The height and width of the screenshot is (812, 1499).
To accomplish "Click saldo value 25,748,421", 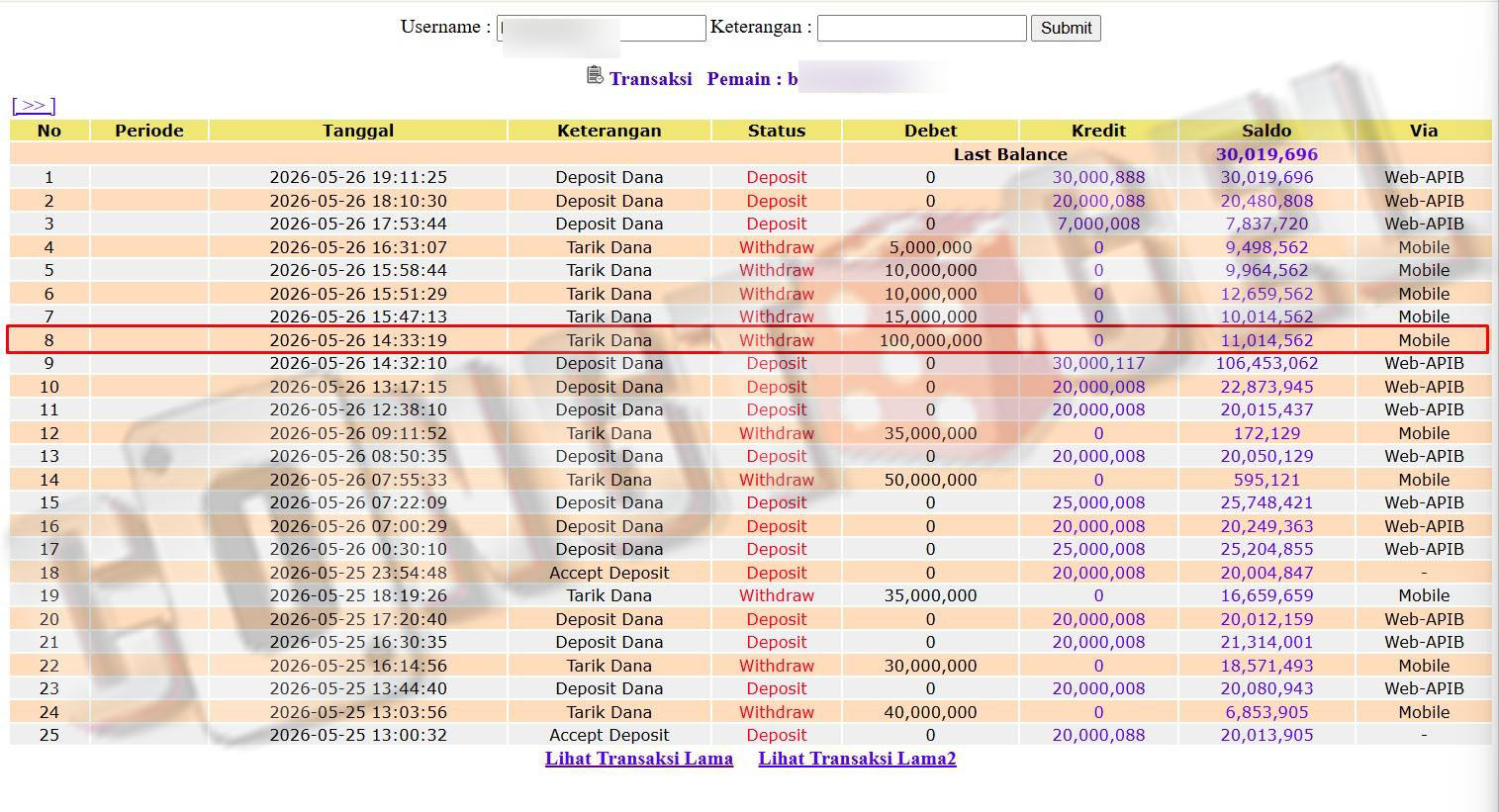I will 1266,502.
